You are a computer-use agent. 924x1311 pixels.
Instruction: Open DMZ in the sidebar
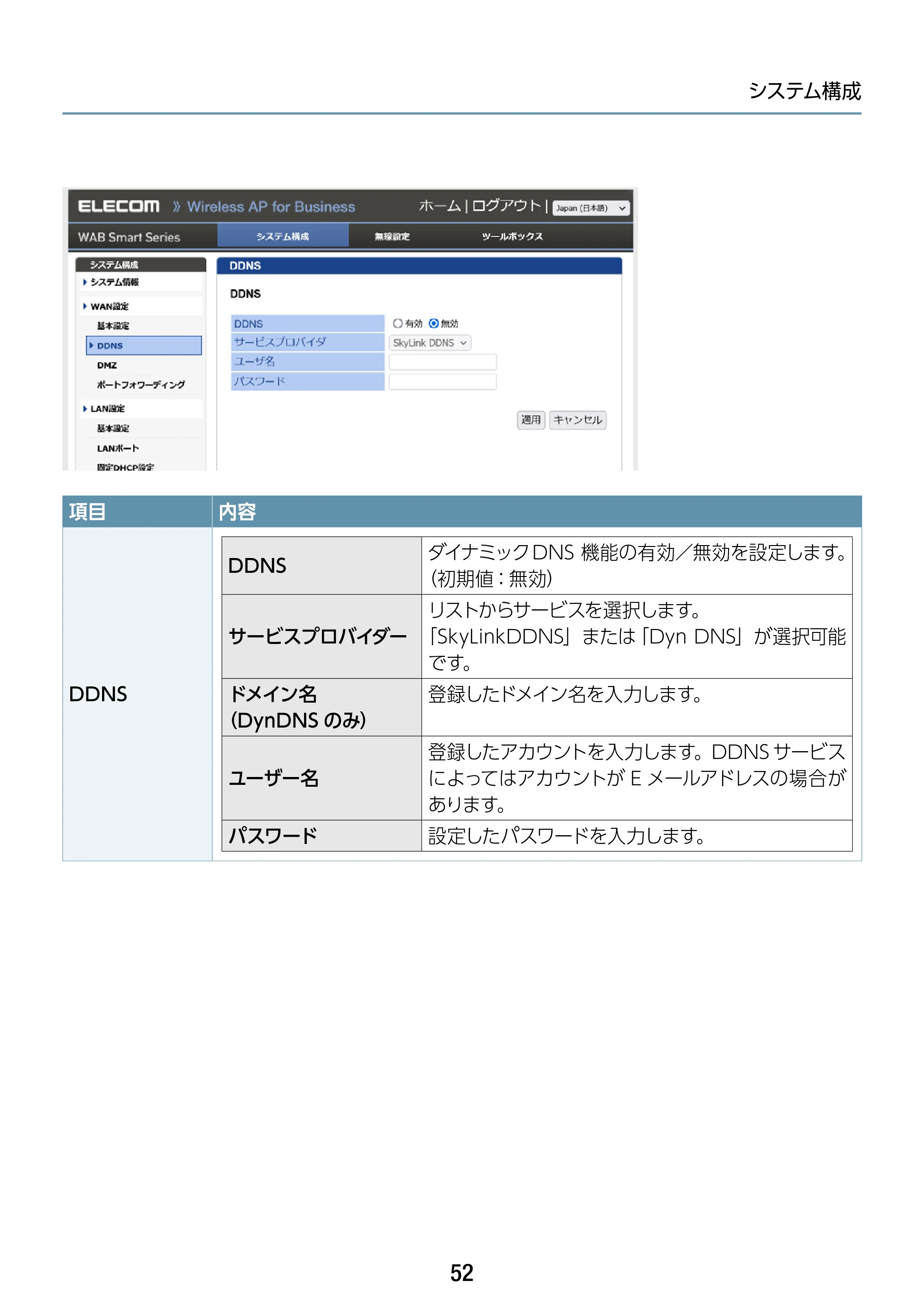[107, 365]
